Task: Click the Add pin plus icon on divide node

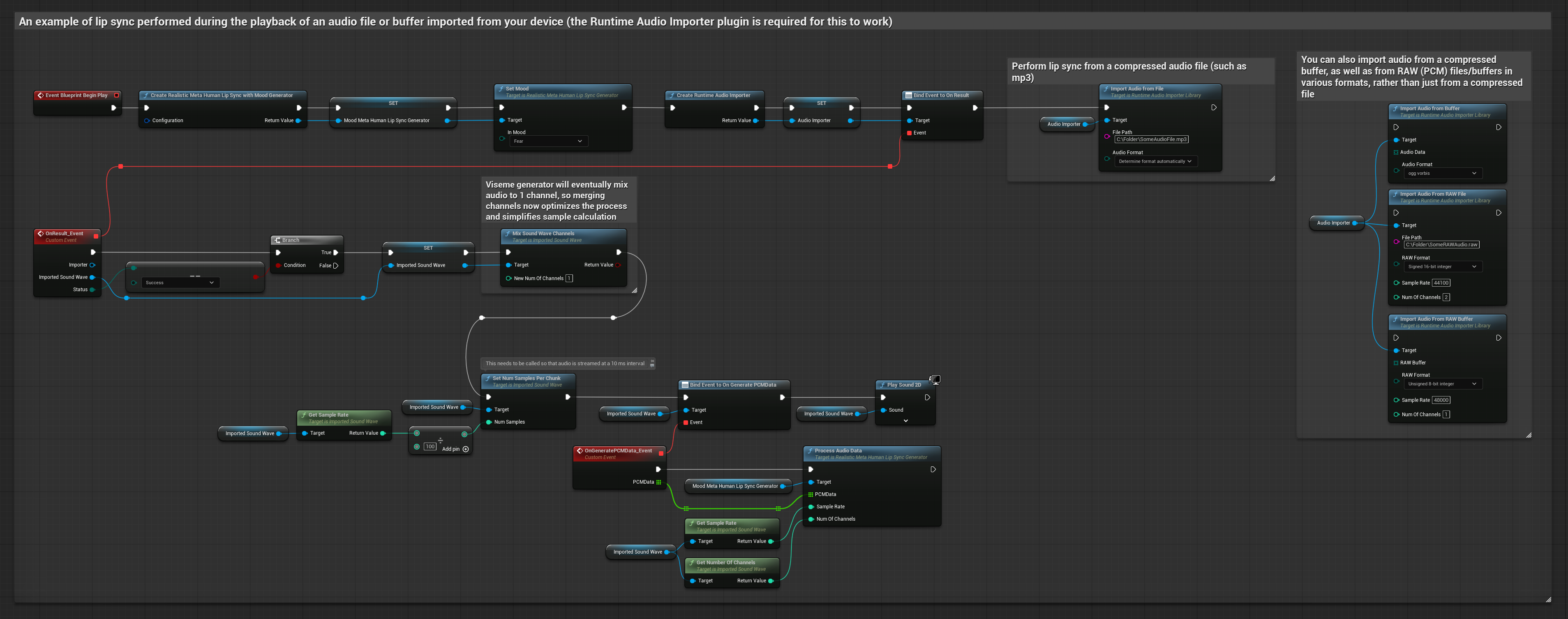Action: pyautogui.click(x=466, y=449)
